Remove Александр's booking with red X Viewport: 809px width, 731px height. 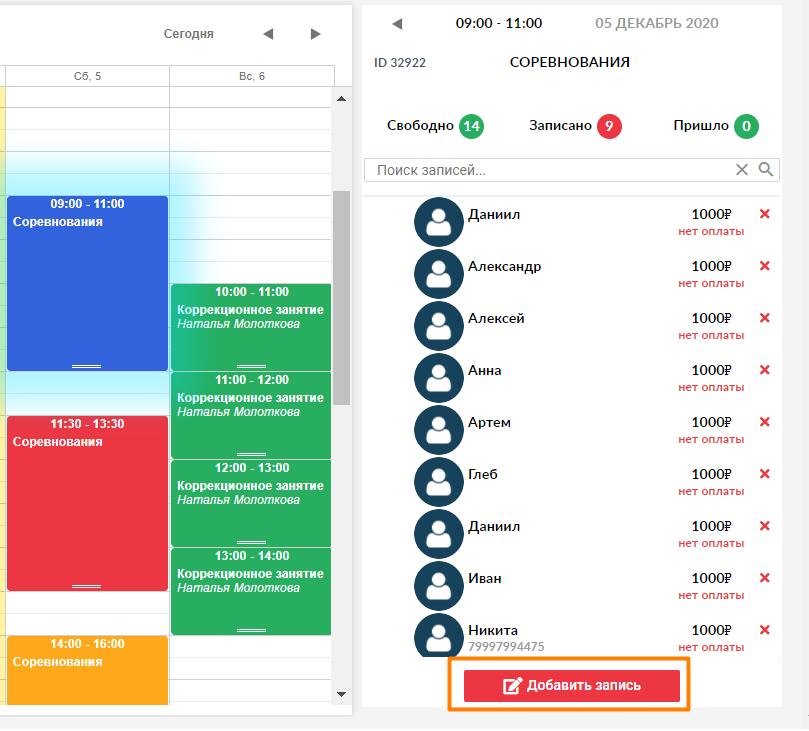tap(765, 266)
